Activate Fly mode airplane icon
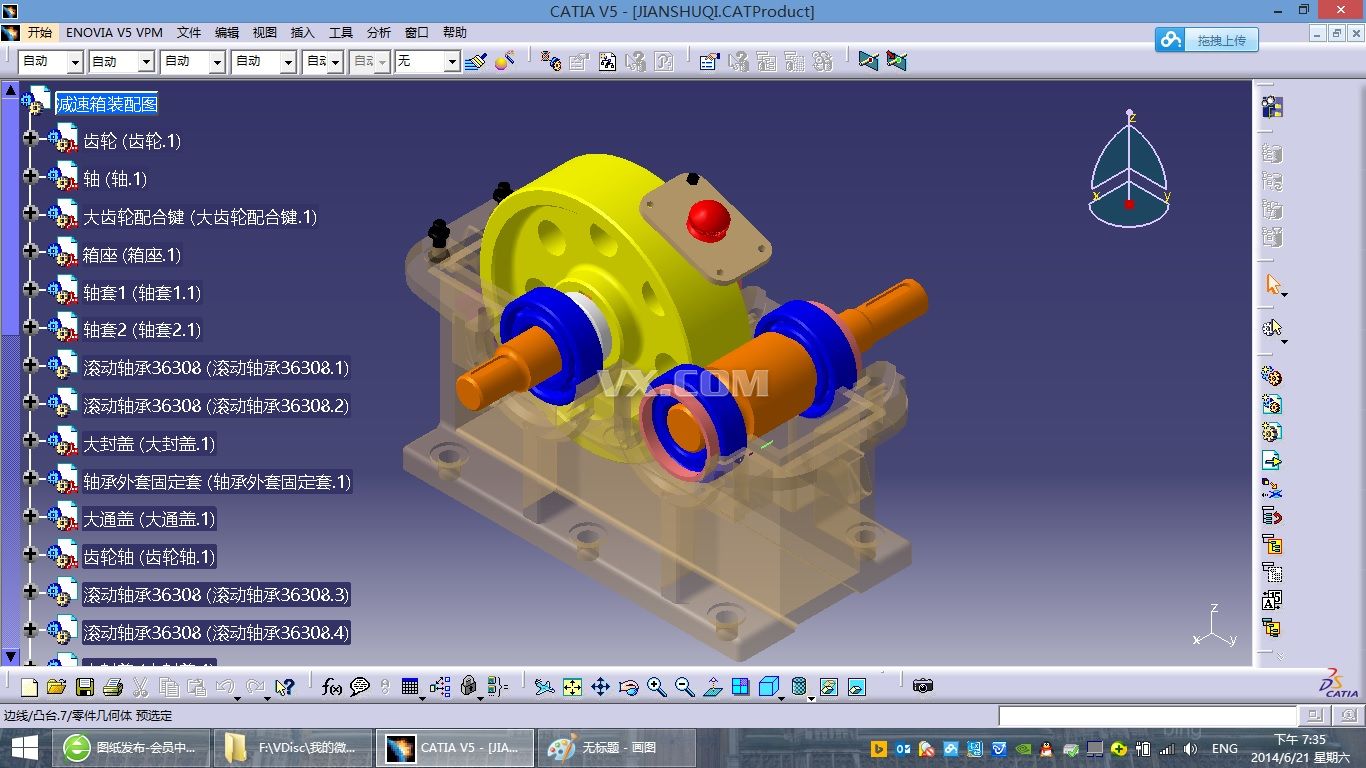This screenshot has width=1366, height=768. pos(543,687)
